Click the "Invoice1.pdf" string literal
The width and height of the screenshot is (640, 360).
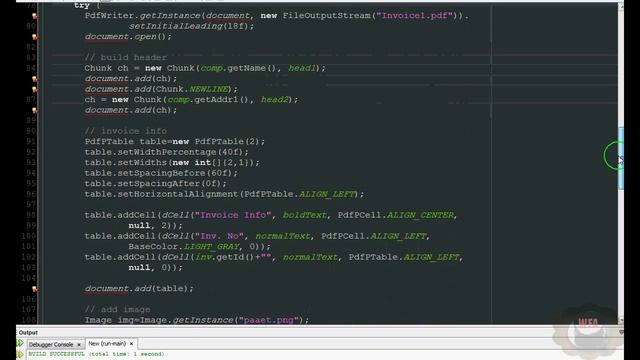tap(414, 16)
